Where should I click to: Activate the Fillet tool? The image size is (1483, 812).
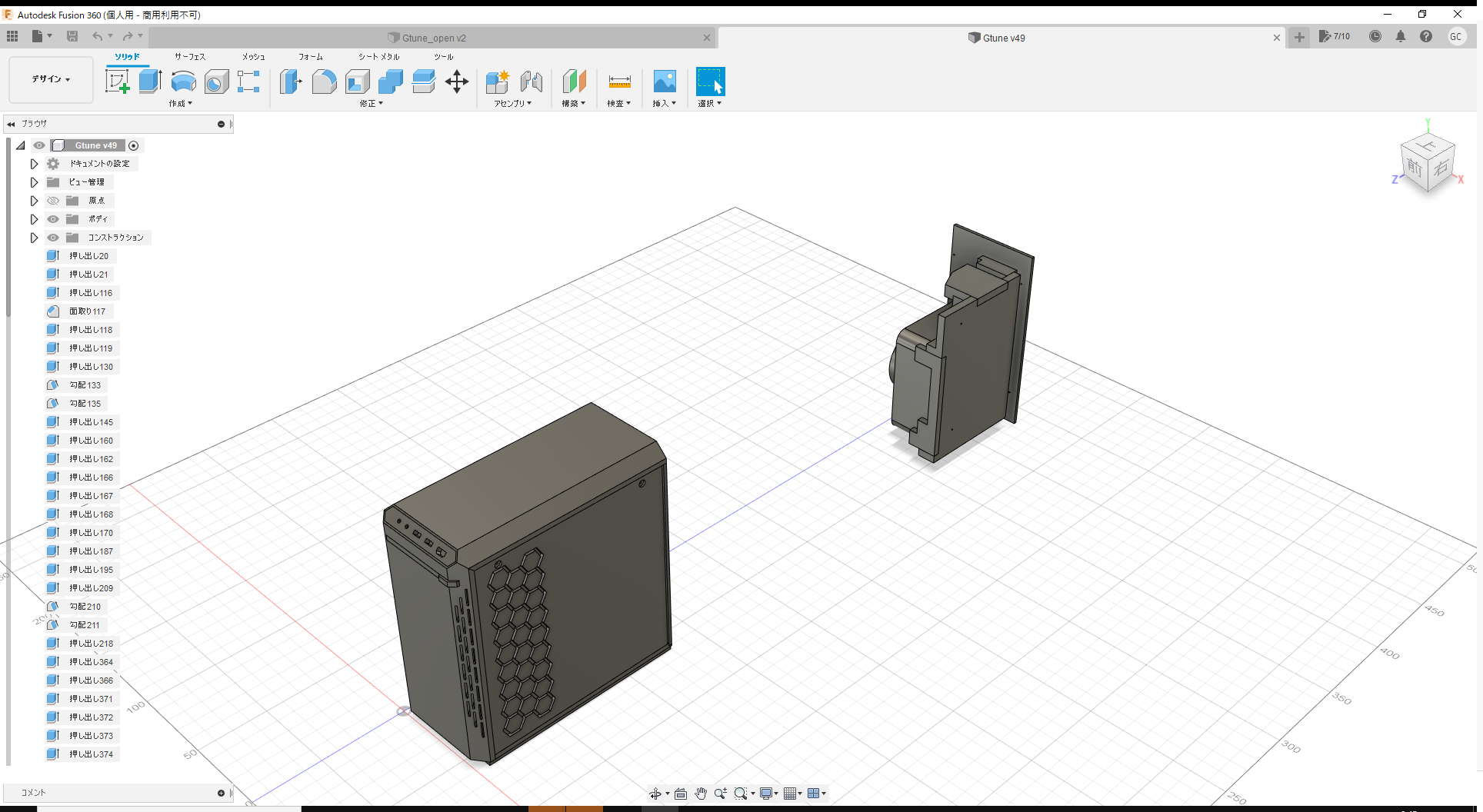324,81
